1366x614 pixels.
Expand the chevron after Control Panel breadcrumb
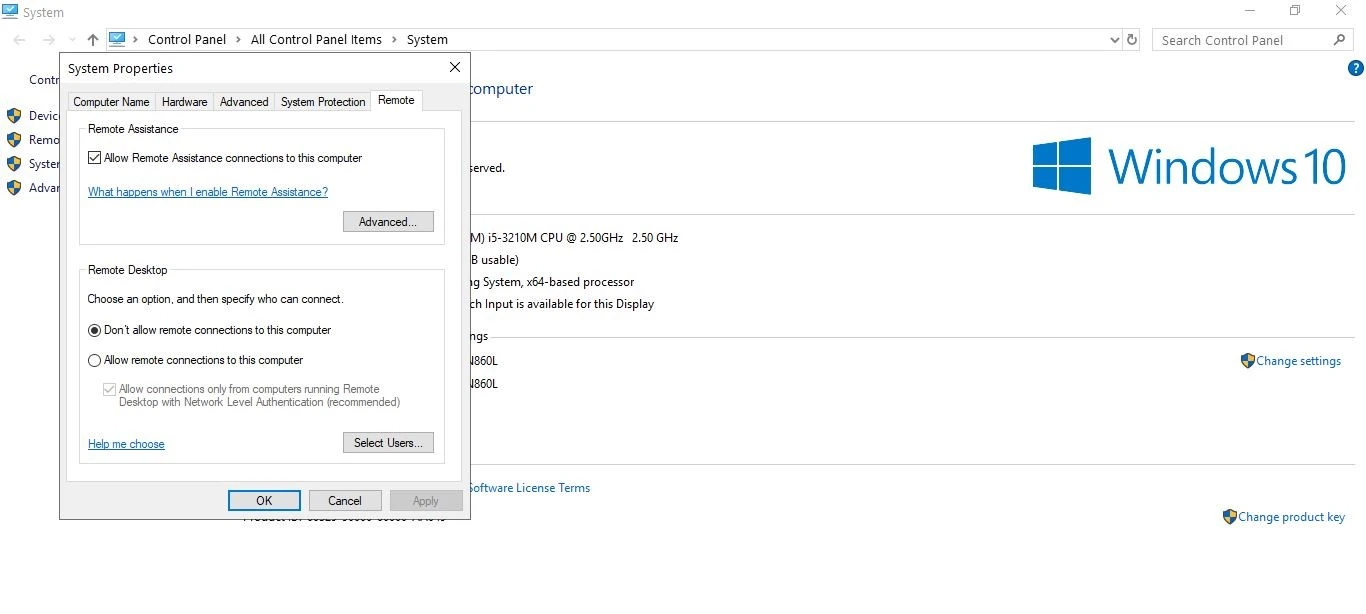pos(238,40)
